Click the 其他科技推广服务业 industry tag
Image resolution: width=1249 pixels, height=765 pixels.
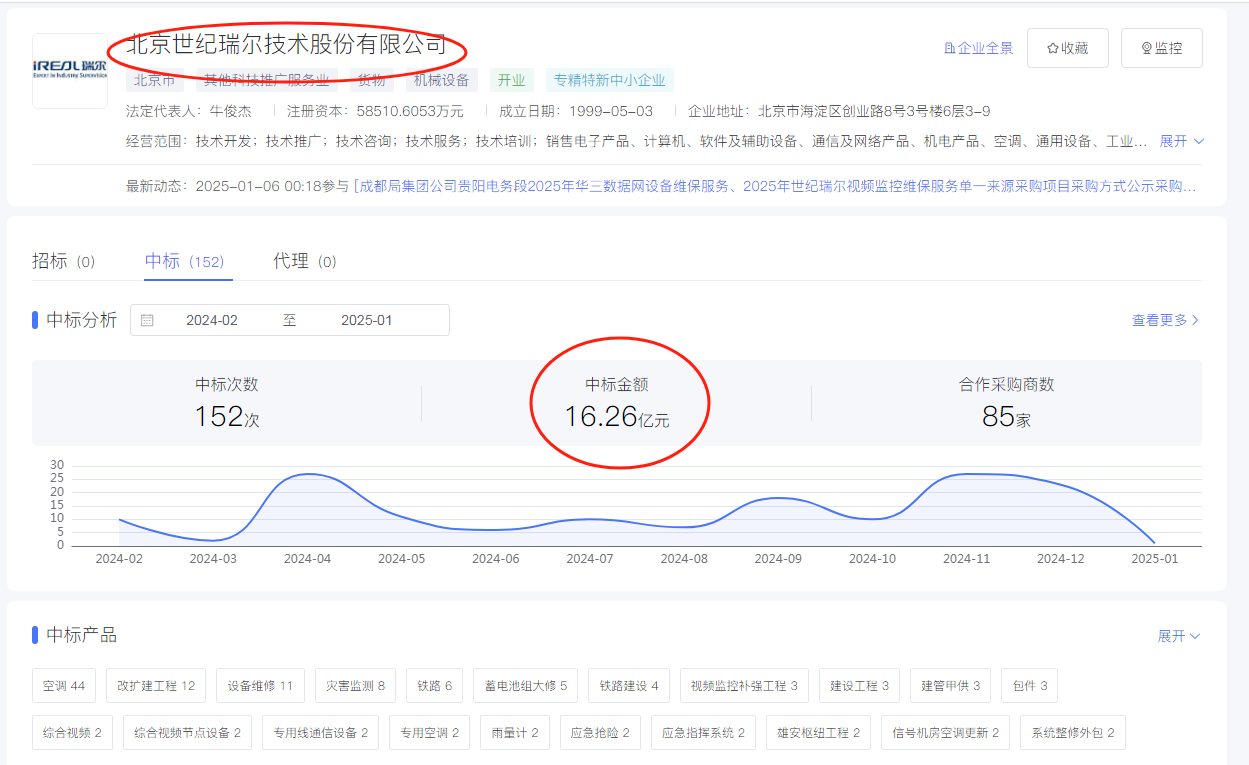tap(267, 80)
